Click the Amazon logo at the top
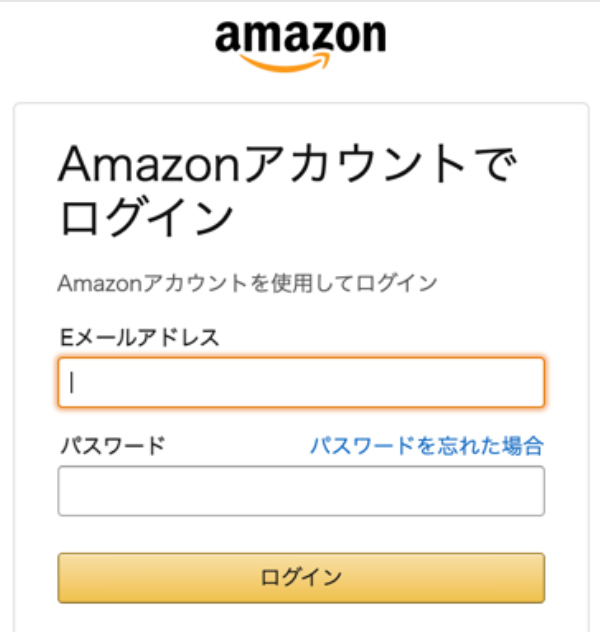Viewport: 600px width, 632px height. 300,46
